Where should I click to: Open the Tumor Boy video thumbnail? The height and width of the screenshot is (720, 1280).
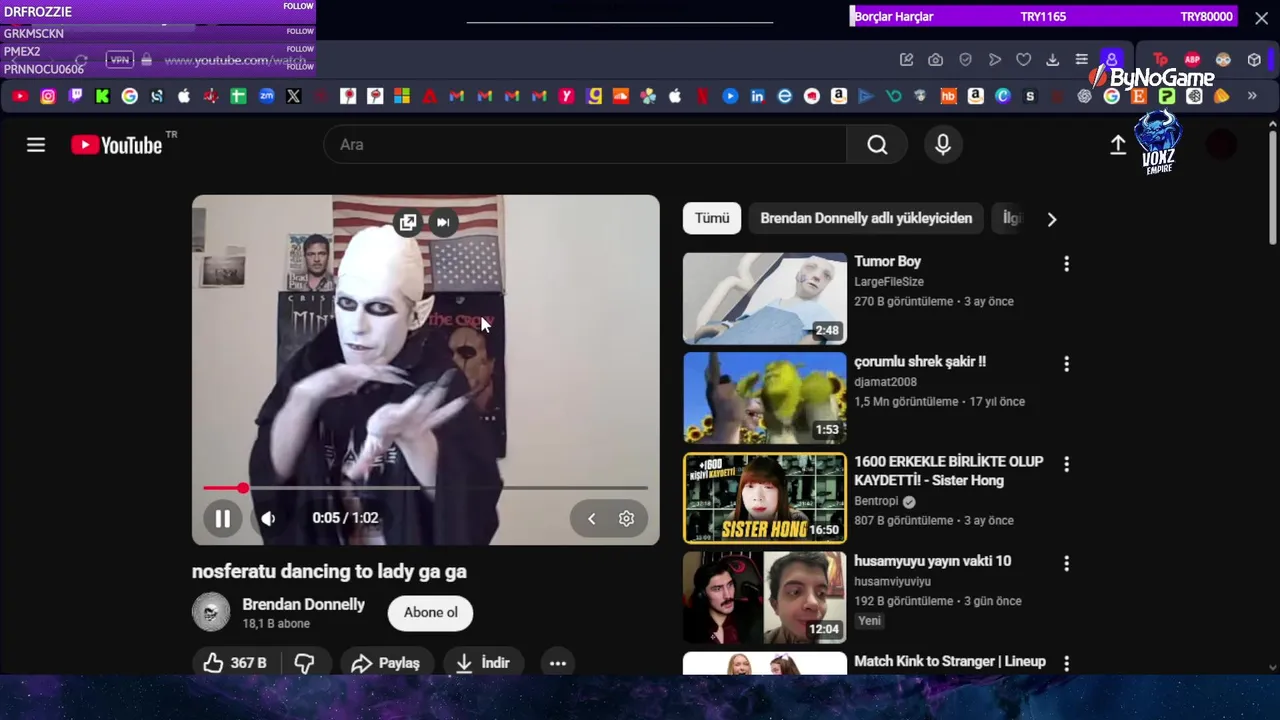(x=764, y=298)
